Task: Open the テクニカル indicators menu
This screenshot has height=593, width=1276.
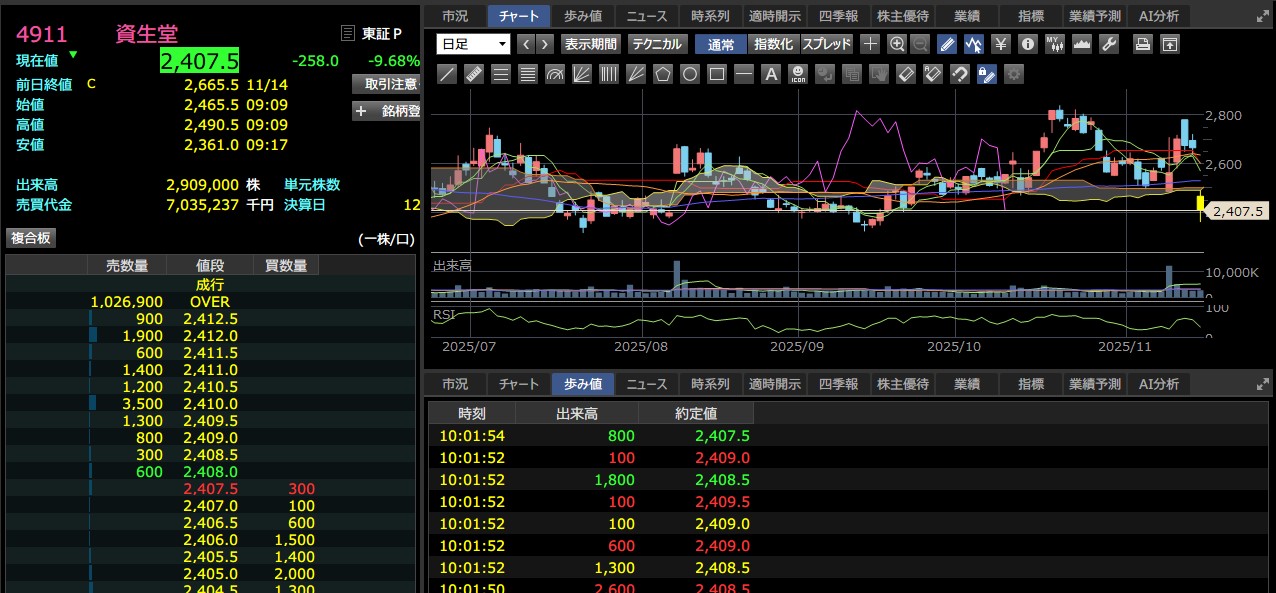Action: click(x=657, y=44)
